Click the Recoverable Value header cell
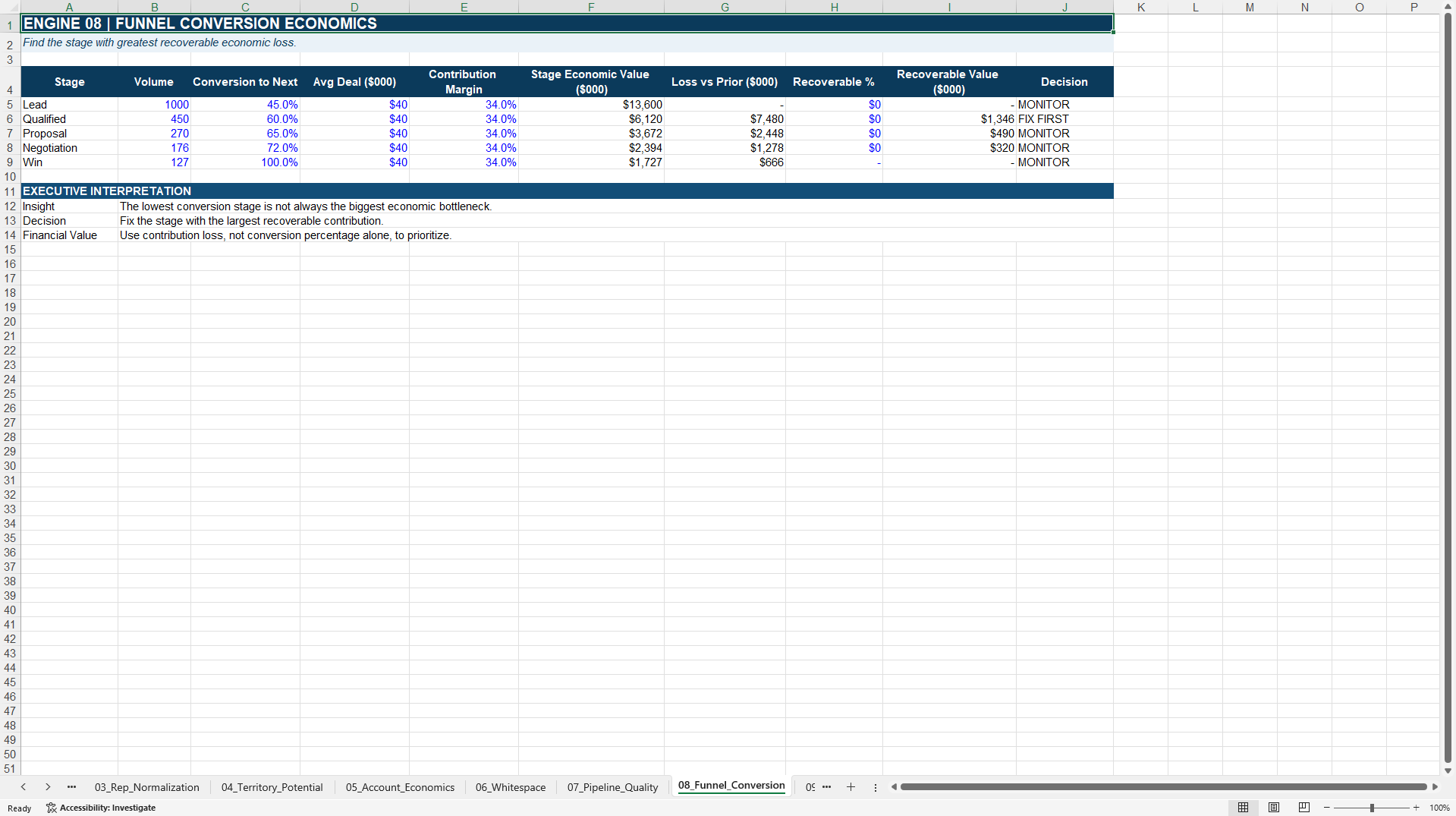Image resolution: width=1456 pixels, height=816 pixels. coord(948,82)
